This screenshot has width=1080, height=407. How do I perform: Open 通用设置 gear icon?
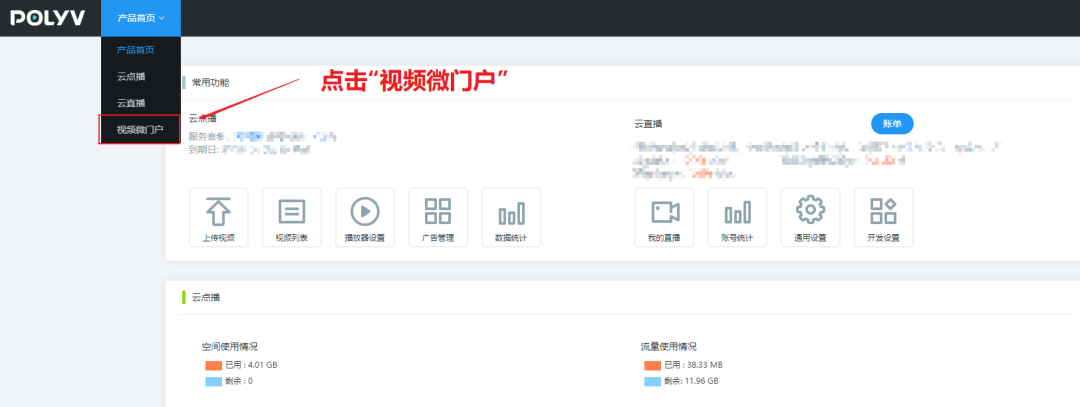click(x=810, y=212)
